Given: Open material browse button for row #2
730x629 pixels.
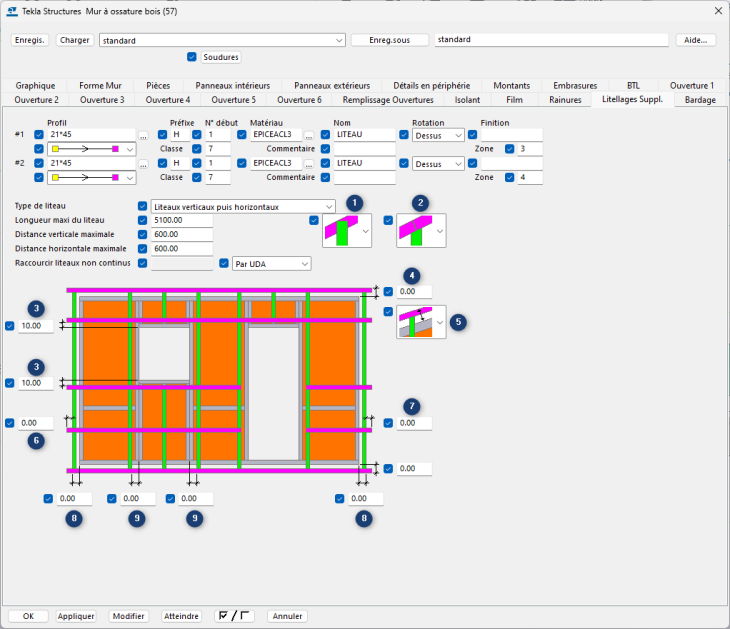Looking at the screenshot, I should tap(309, 163).
